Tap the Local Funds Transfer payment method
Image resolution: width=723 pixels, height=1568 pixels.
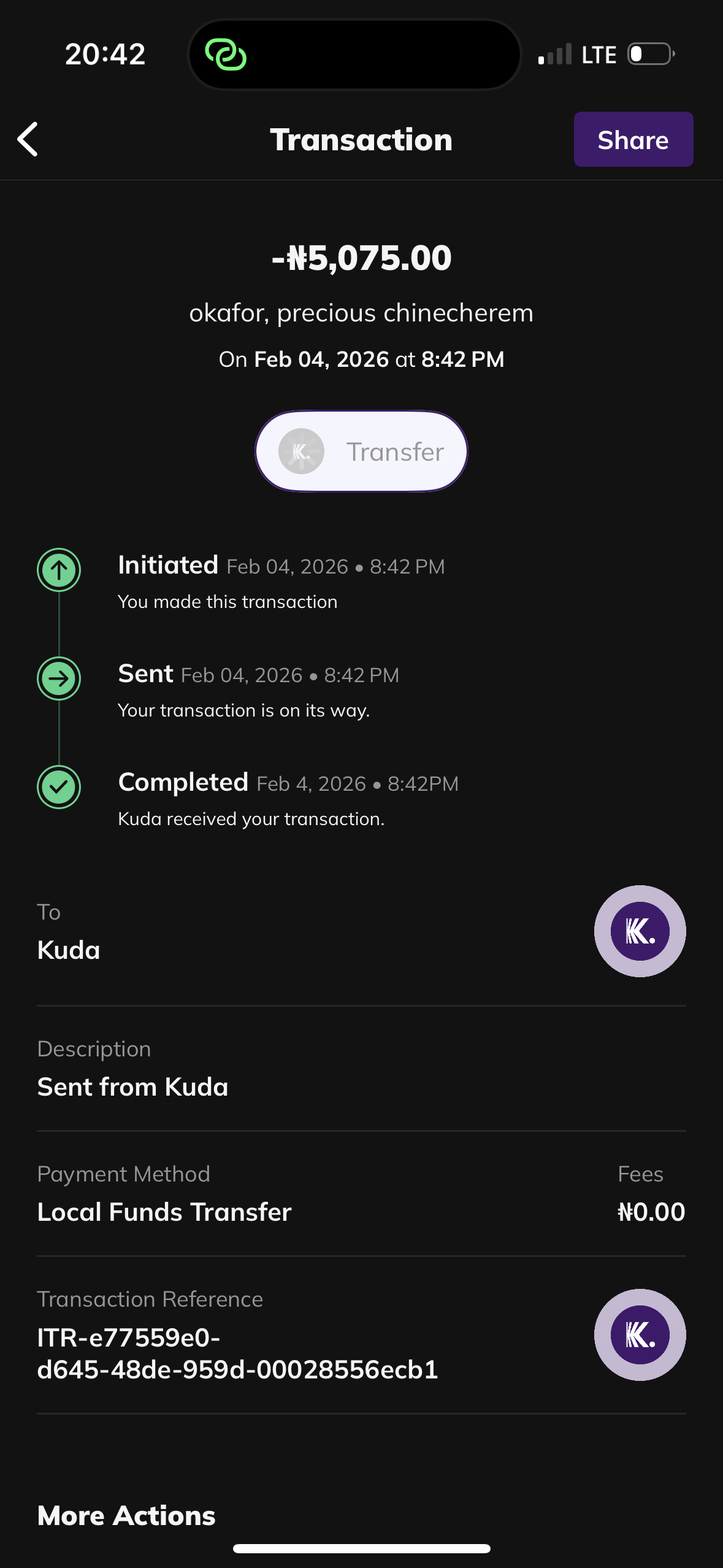click(x=164, y=1212)
